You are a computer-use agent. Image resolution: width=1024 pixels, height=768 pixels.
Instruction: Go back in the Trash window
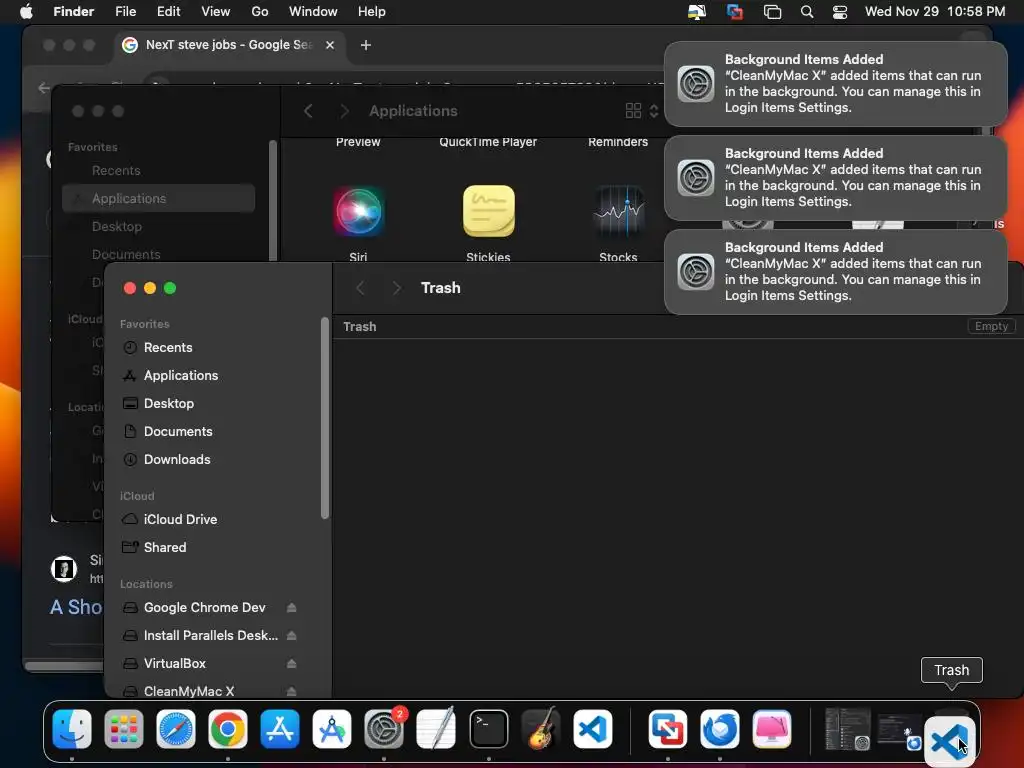coord(360,288)
